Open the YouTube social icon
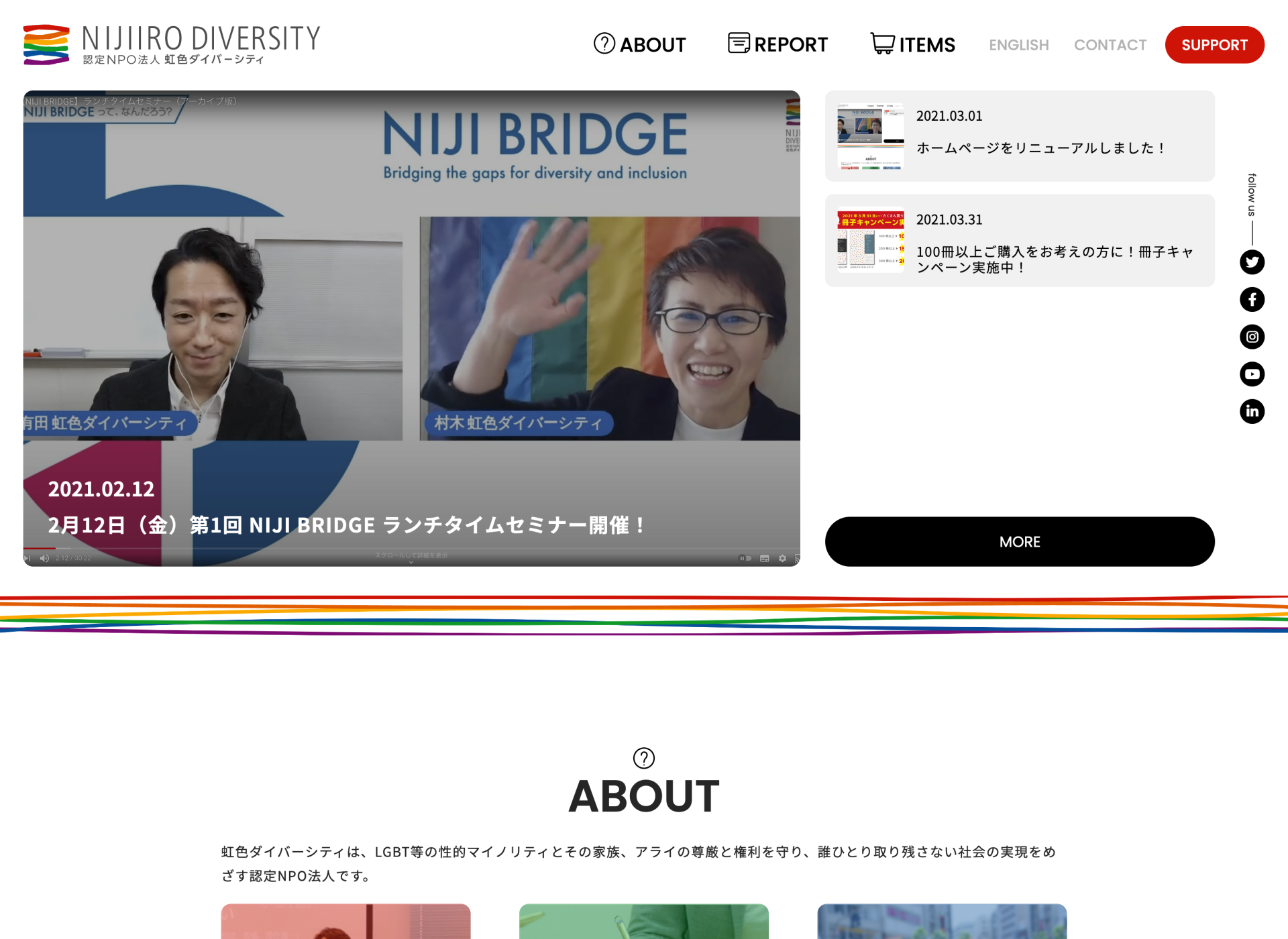The width and height of the screenshot is (1288, 939). [x=1252, y=374]
